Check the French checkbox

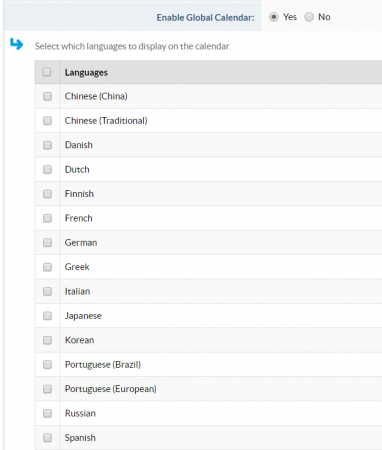click(x=47, y=218)
